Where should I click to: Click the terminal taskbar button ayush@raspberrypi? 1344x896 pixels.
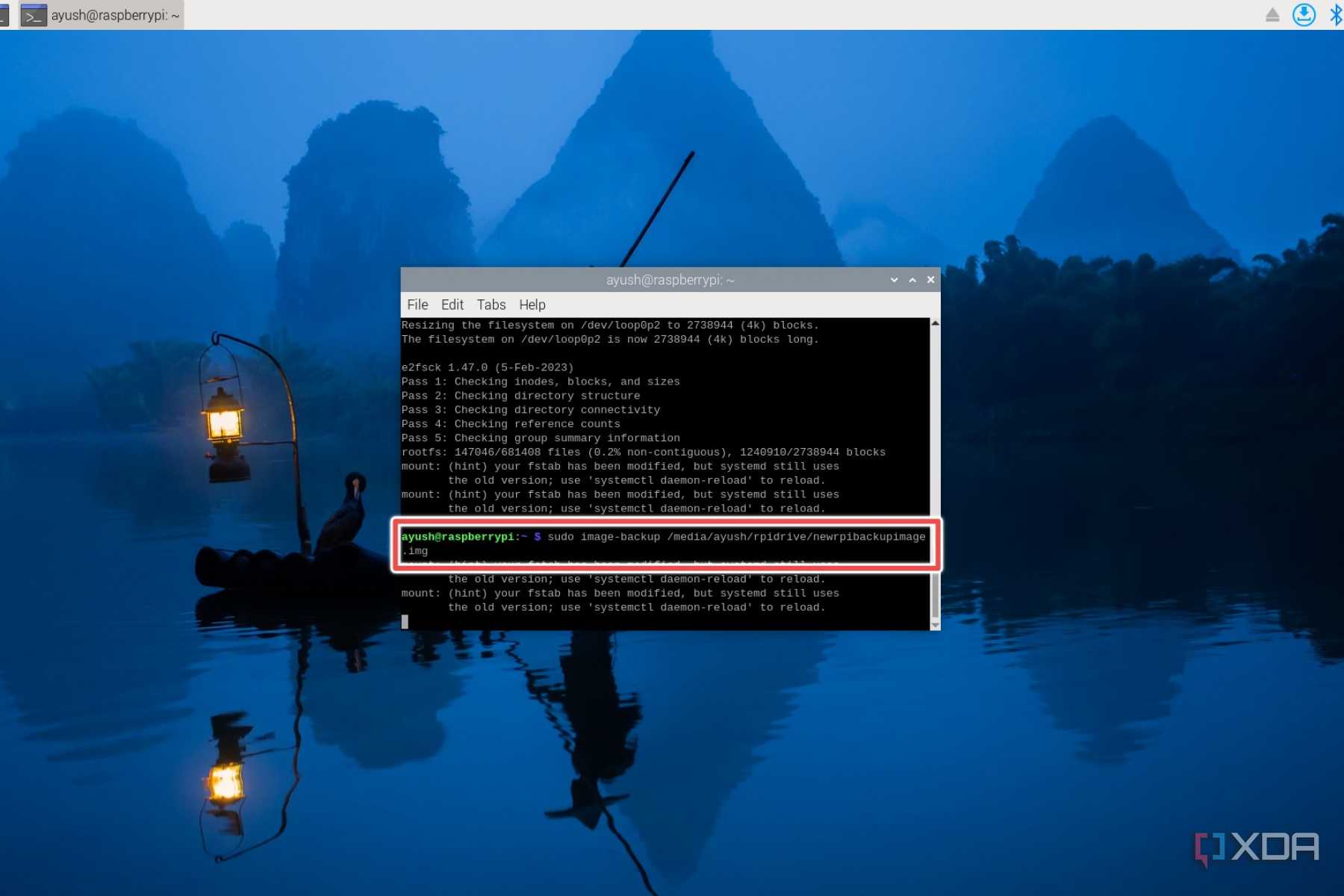[102, 15]
